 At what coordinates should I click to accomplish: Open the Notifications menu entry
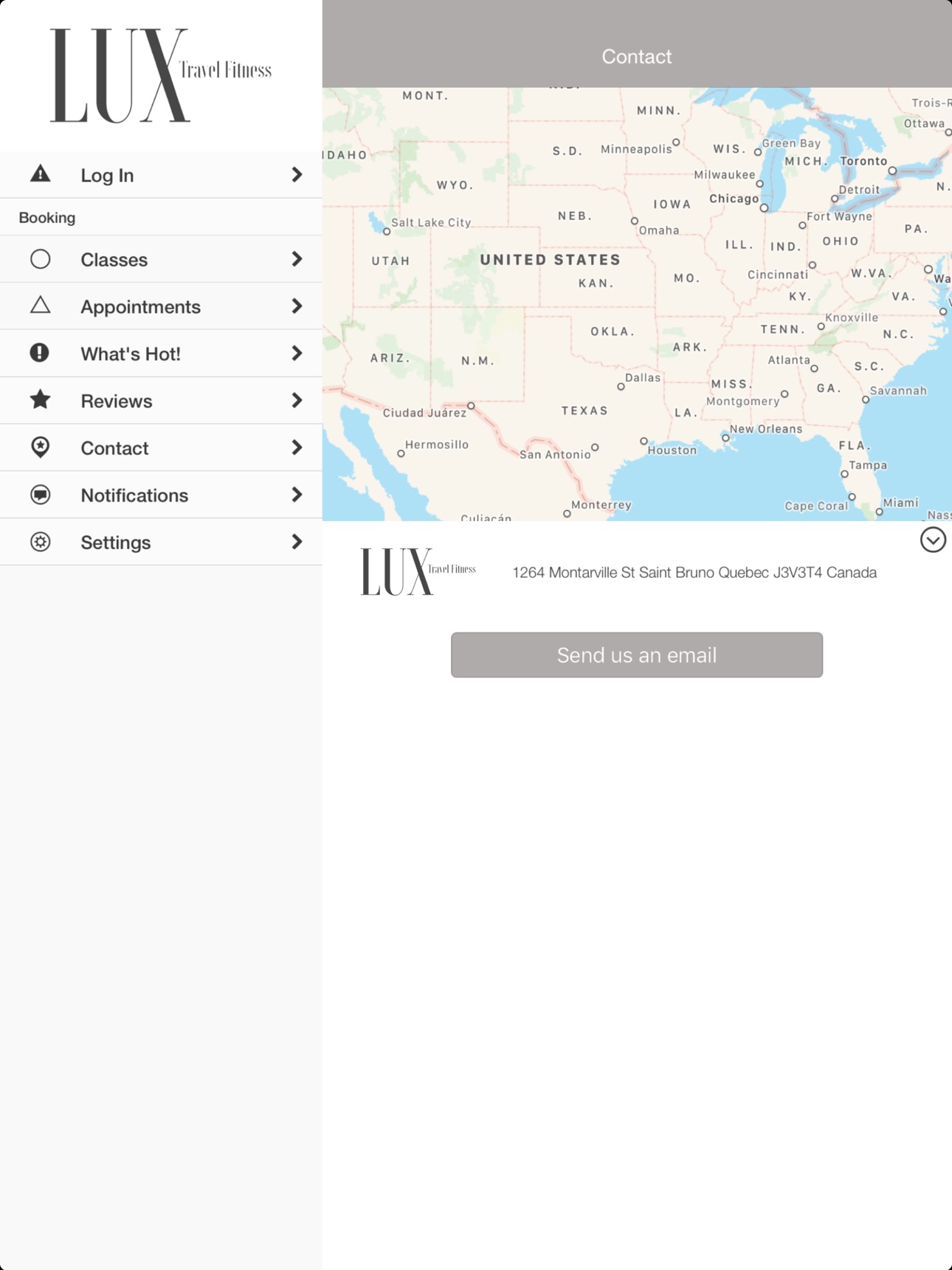click(x=161, y=495)
